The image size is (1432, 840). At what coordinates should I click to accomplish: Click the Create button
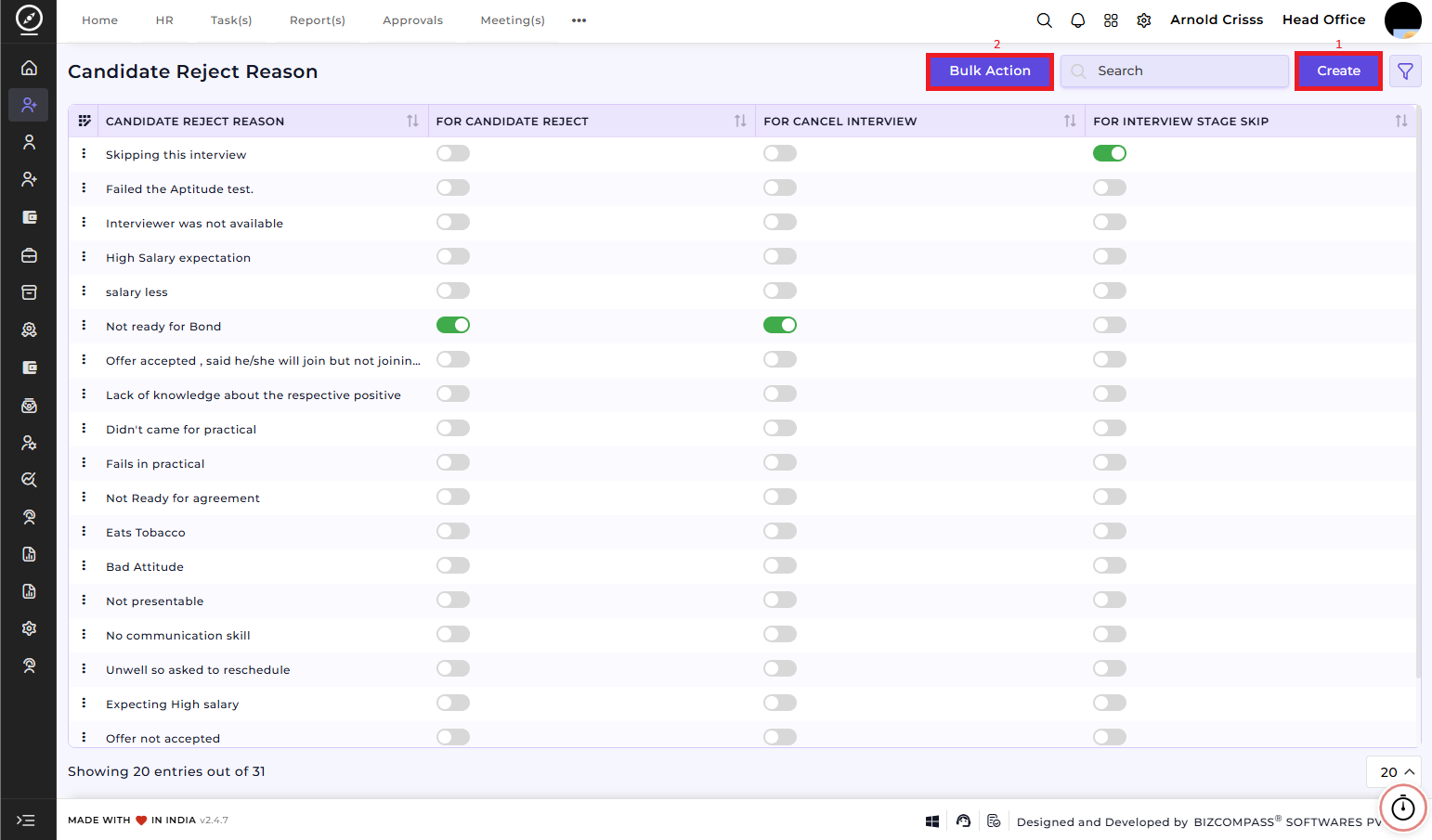point(1338,71)
